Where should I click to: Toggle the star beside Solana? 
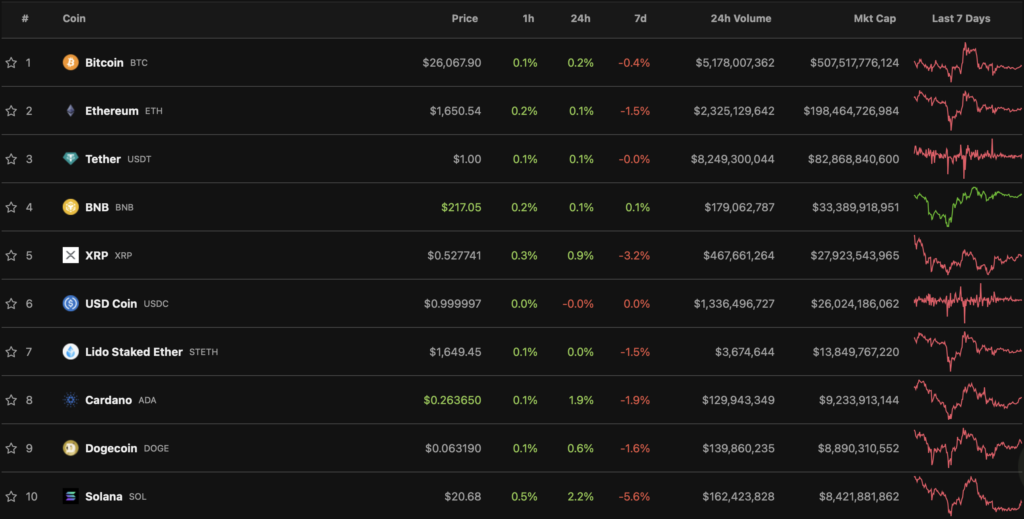pos(11,496)
